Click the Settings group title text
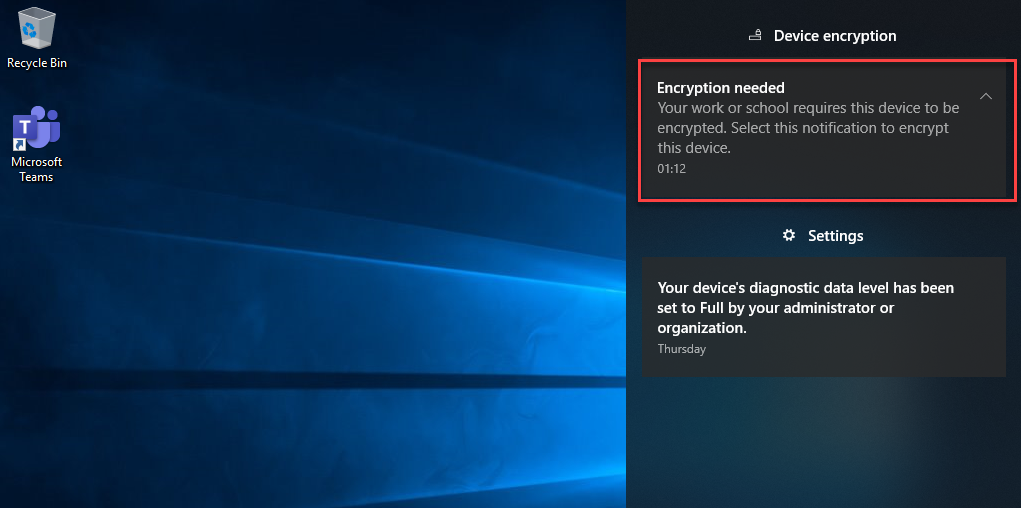1021x508 pixels. tap(835, 235)
